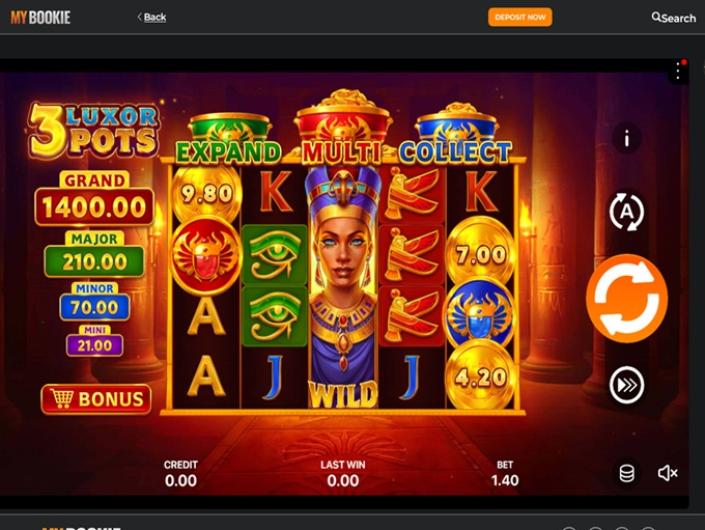The width and height of the screenshot is (705, 530).
Task: Enable turbo fast-forward spin mode
Action: 626,385
